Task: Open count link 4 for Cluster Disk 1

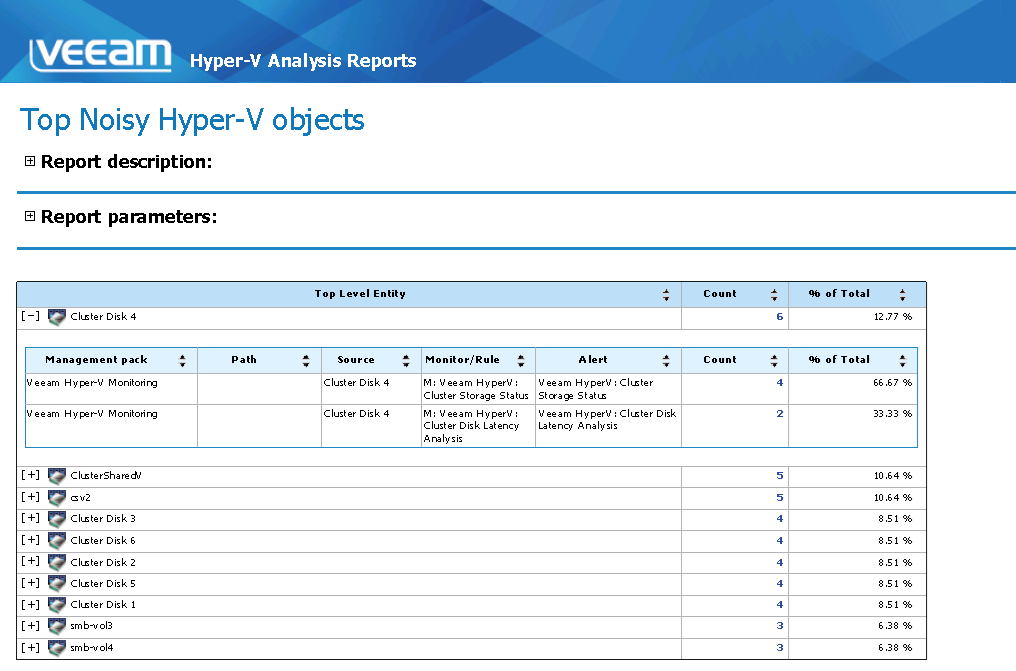Action: pyautogui.click(x=779, y=605)
